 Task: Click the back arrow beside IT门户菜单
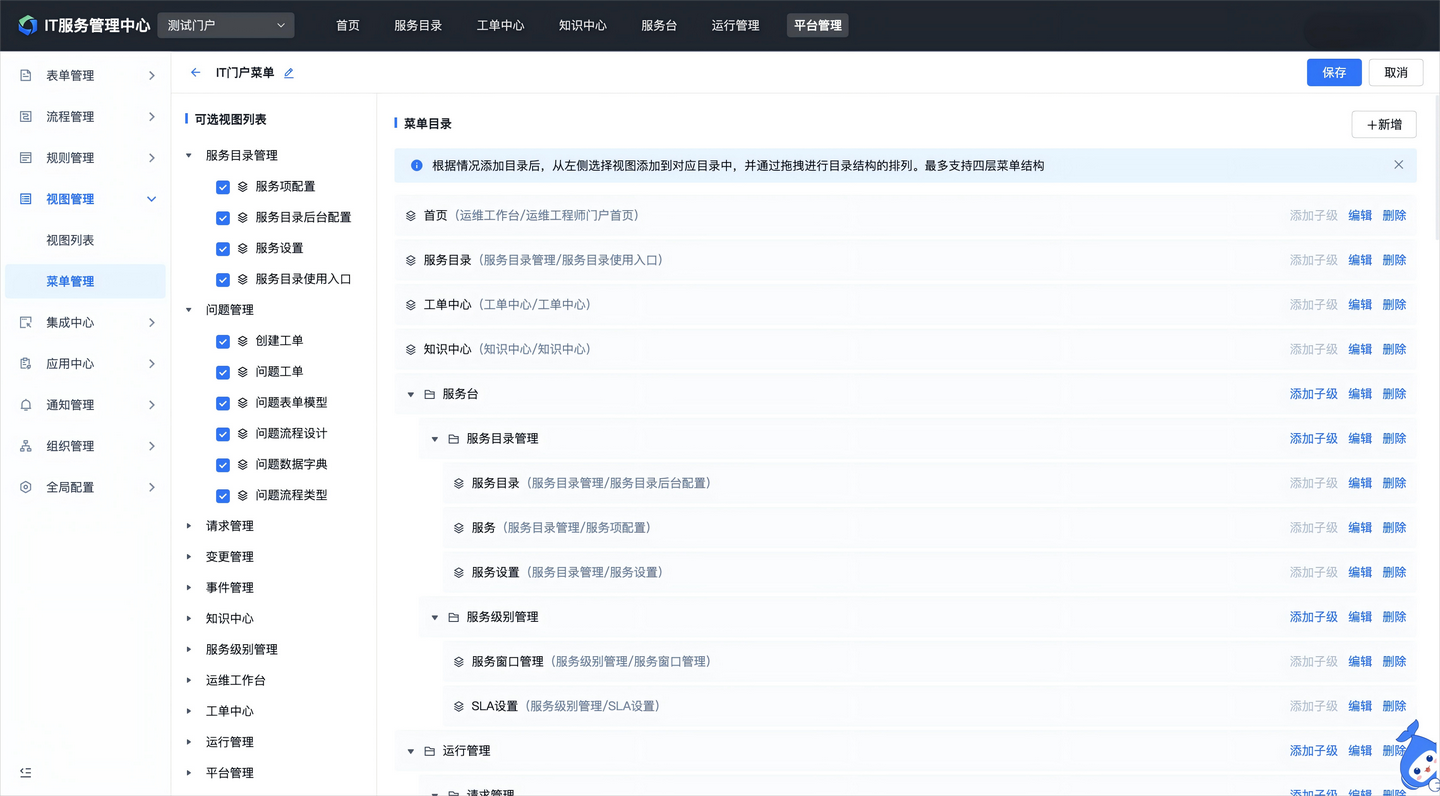coord(194,72)
